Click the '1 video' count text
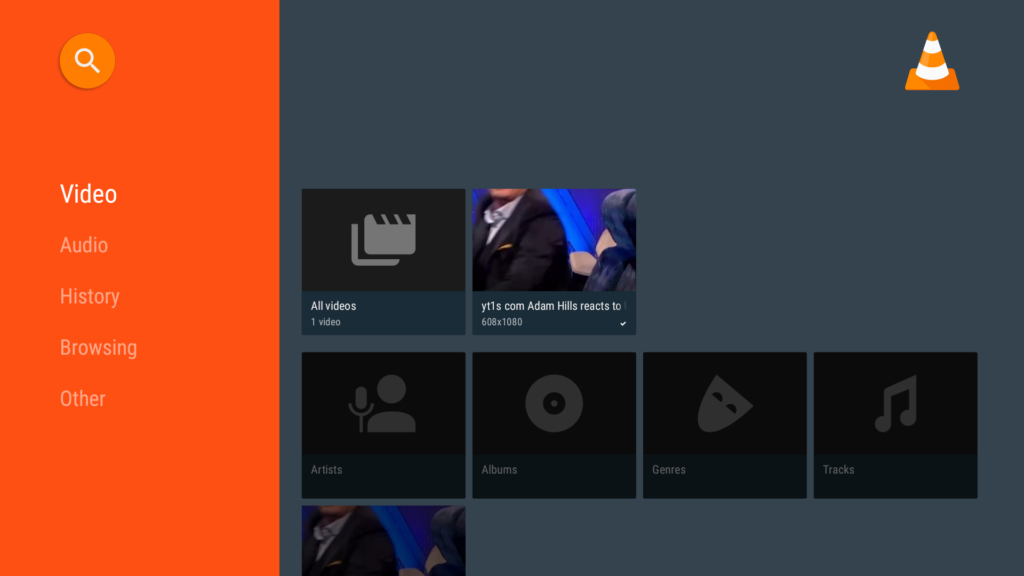 click(x=325, y=322)
